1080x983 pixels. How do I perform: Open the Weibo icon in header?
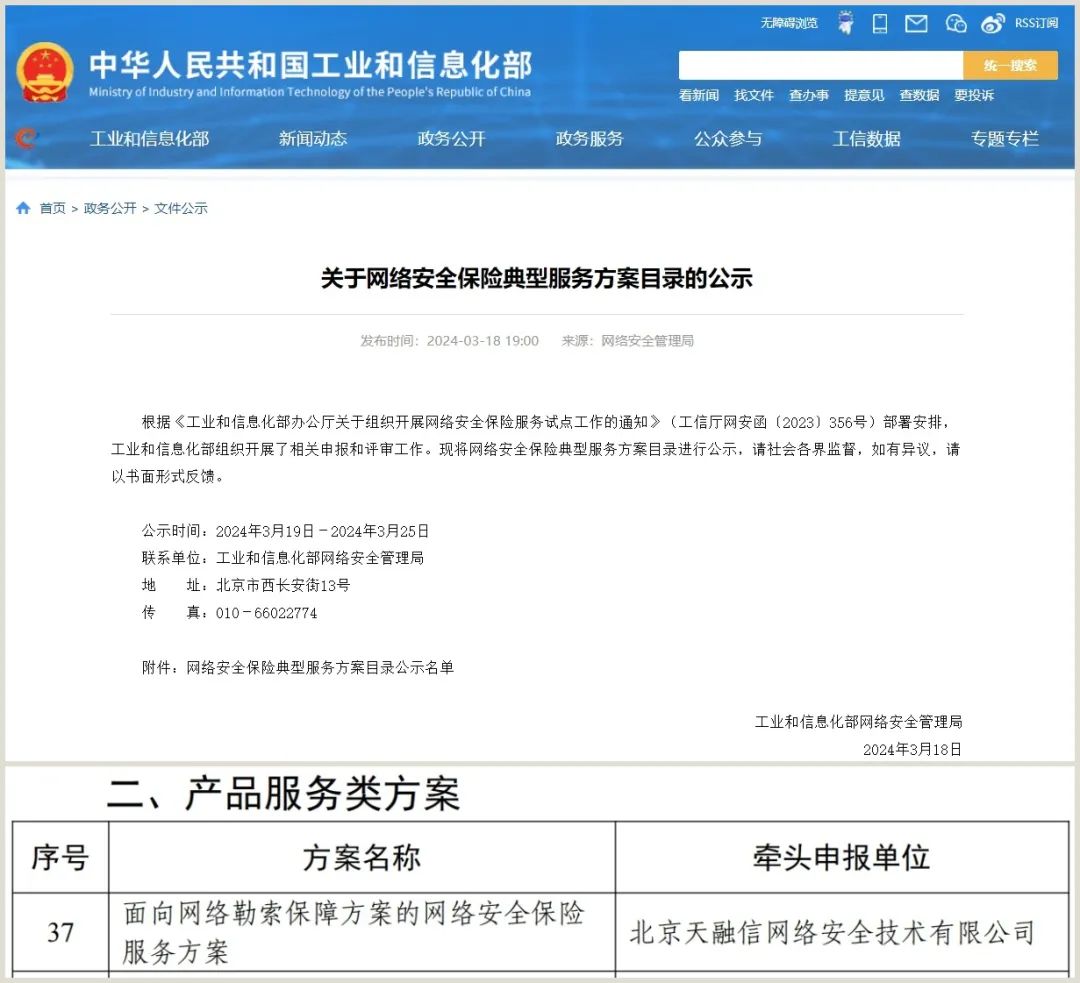coord(992,23)
